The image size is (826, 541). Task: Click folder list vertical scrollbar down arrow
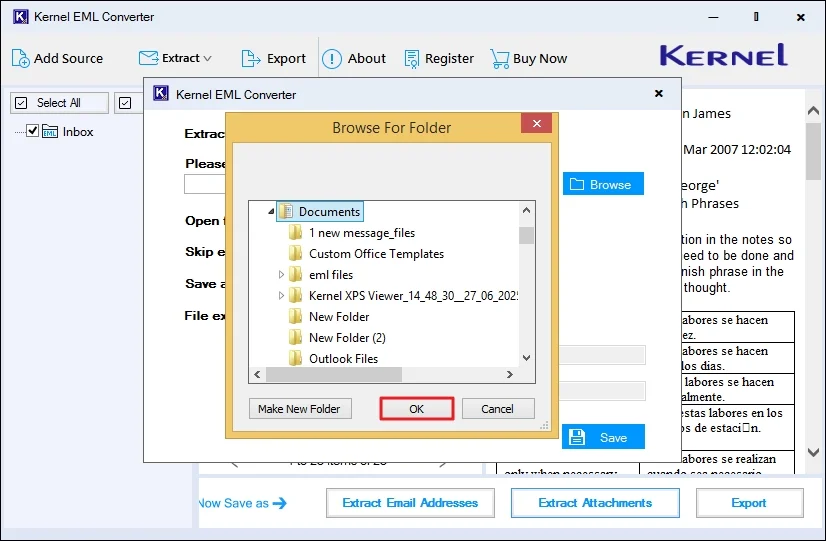(x=526, y=358)
